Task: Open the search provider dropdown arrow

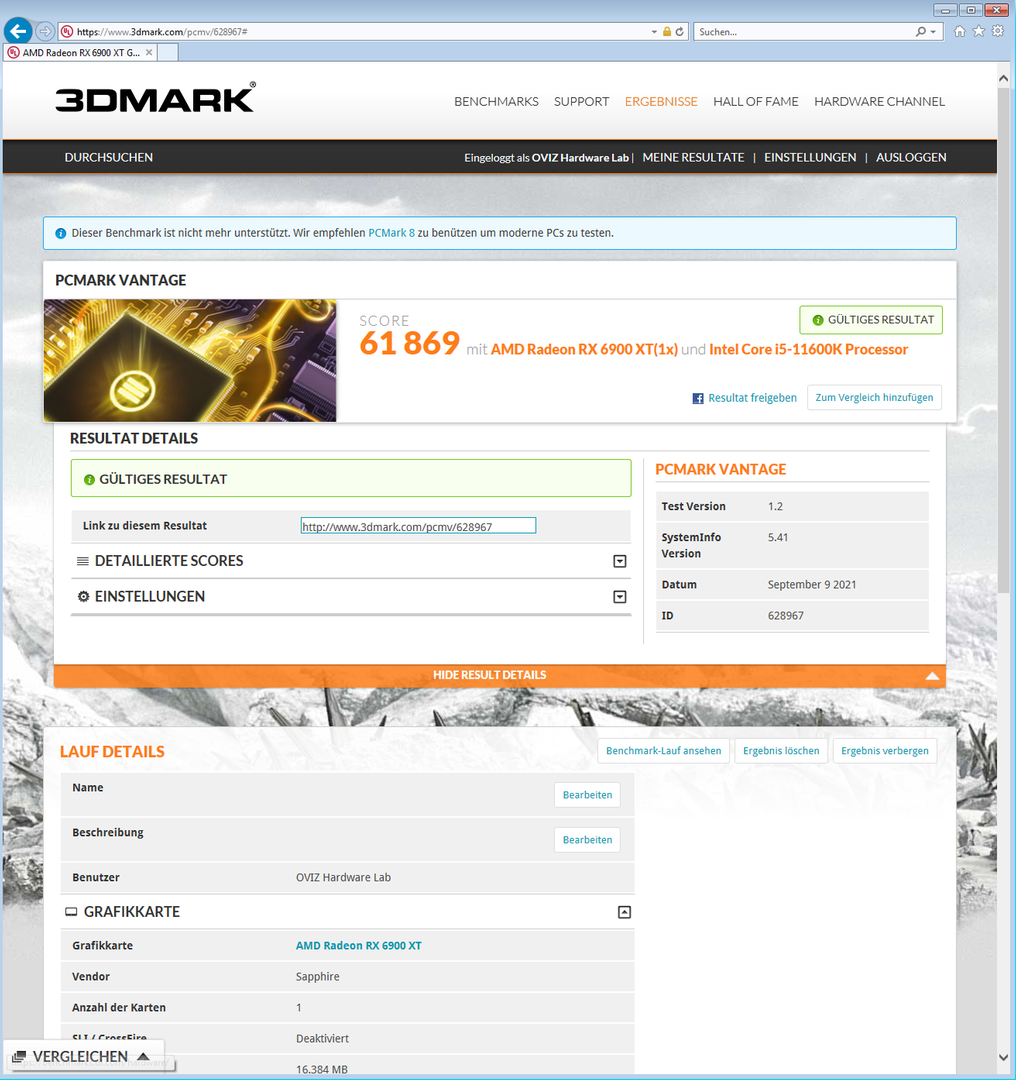Action: click(933, 32)
